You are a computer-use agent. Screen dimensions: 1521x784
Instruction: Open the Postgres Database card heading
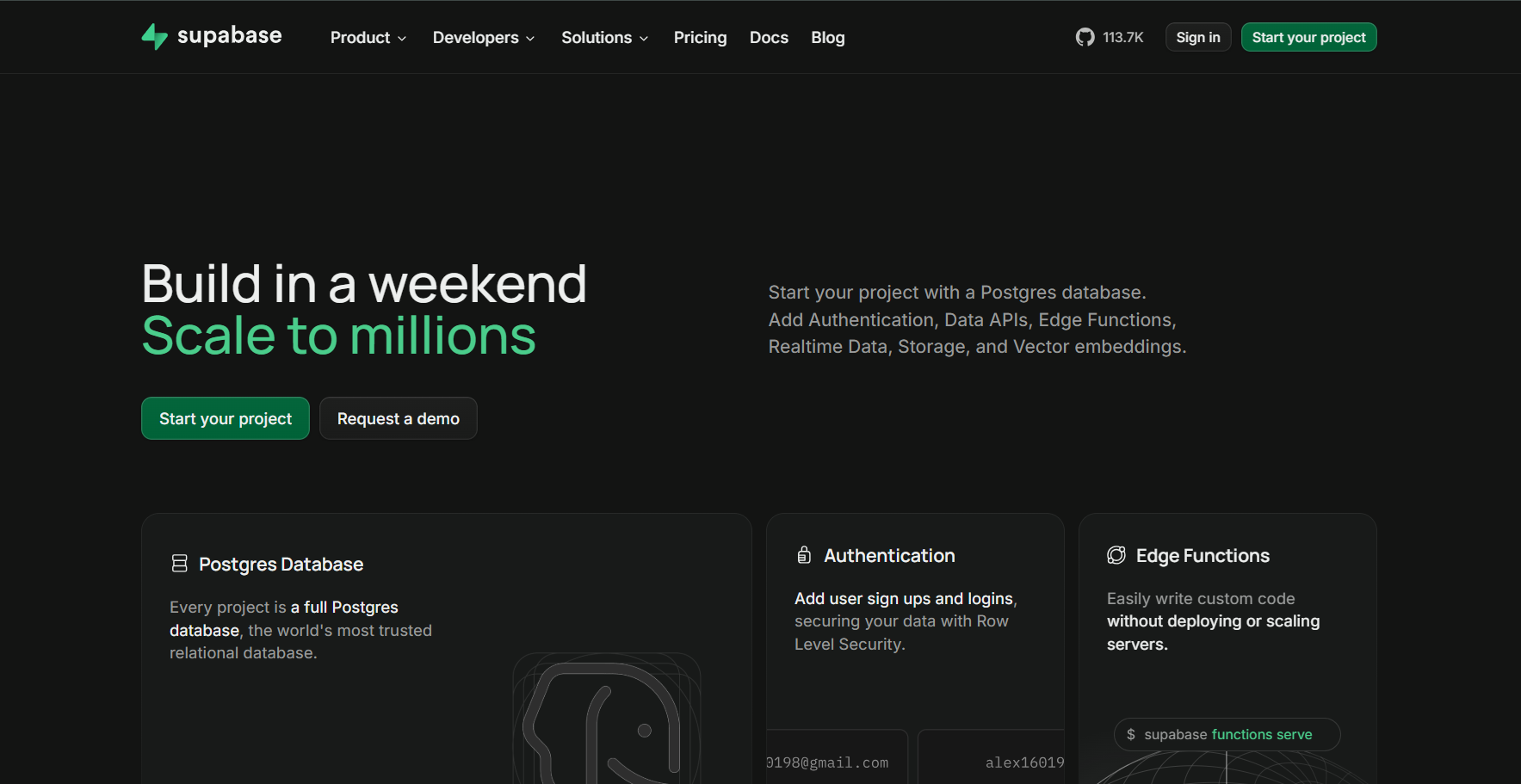281,565
